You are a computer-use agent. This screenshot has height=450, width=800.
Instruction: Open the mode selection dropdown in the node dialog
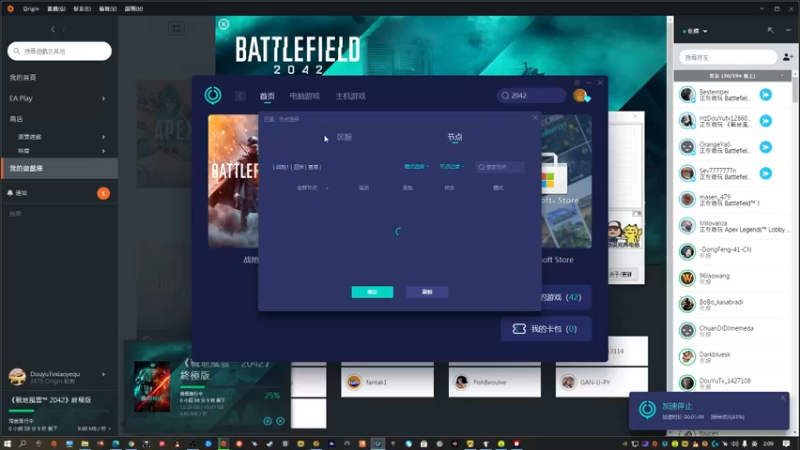click(416, 167)
